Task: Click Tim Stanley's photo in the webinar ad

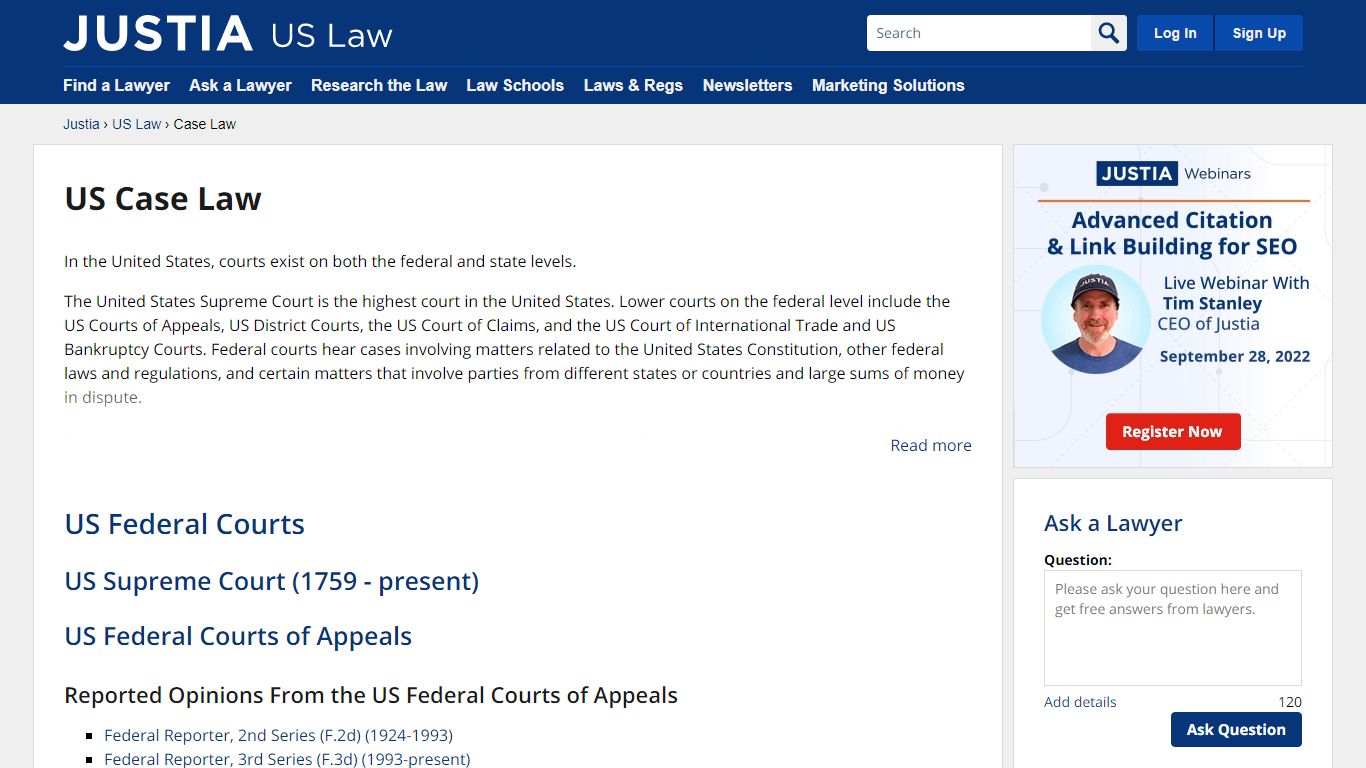Action: coord(1096,320)
